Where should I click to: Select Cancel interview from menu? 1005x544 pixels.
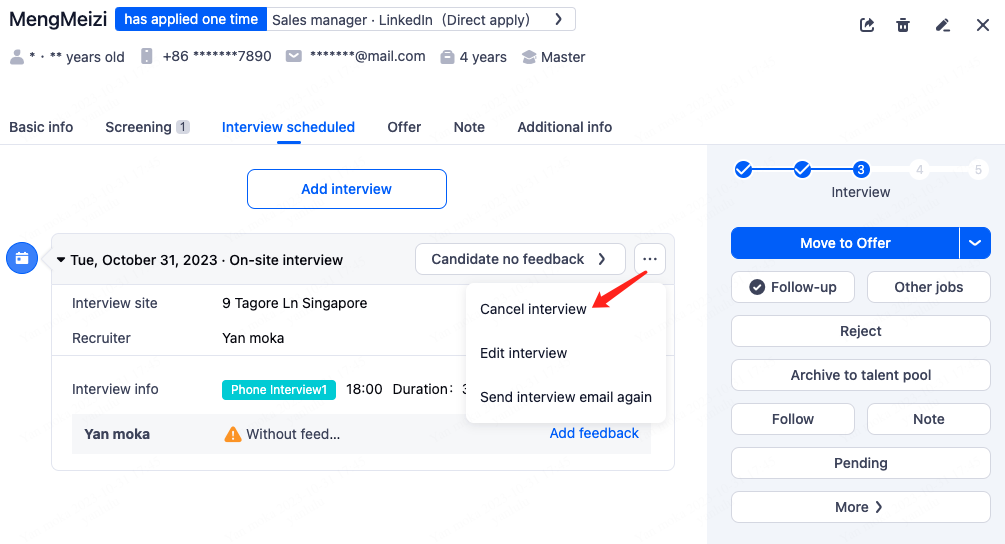tap(533, 309)
